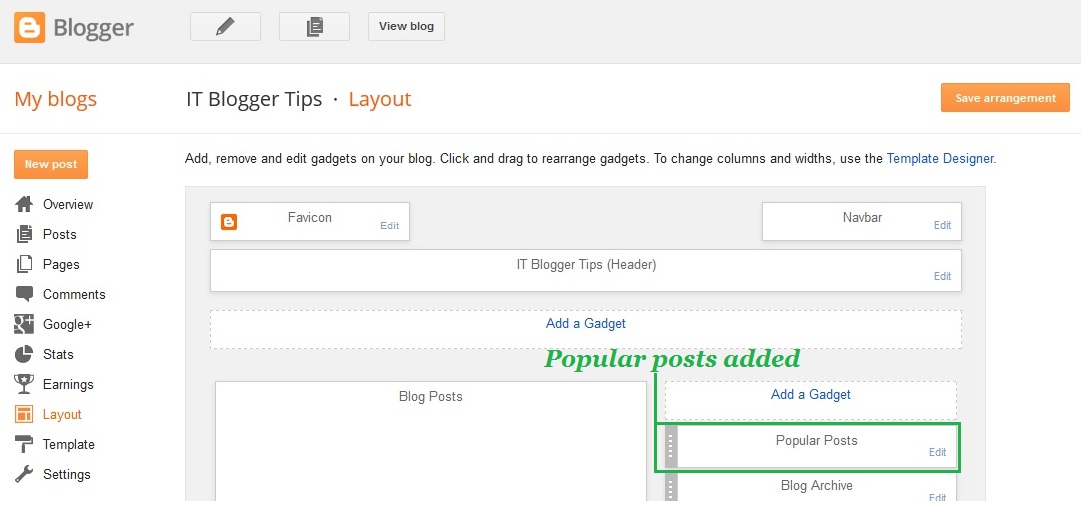The width and height of the screenshot is (1081, 505).
Task: Click the Blogger logo icon
Action: coord(30,28)
